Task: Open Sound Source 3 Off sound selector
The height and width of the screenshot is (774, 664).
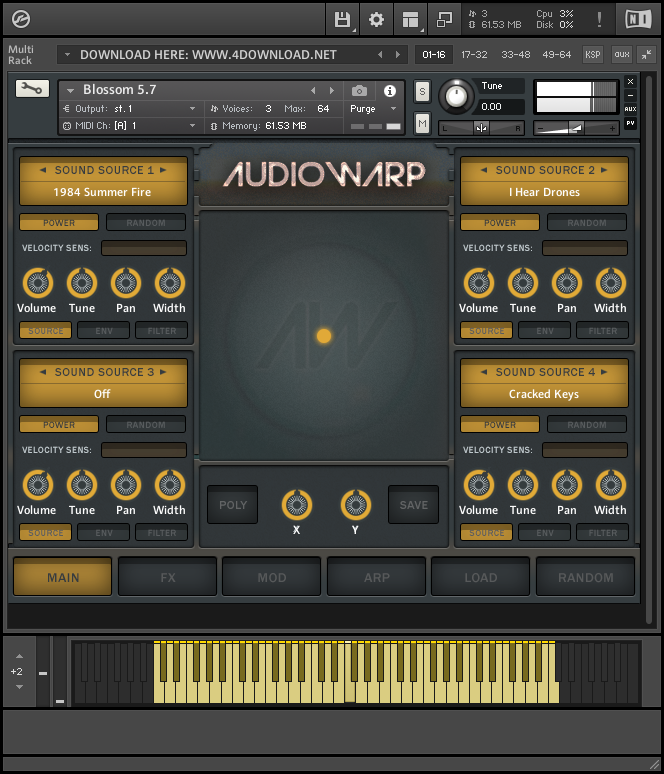Action: coord(103,394)
